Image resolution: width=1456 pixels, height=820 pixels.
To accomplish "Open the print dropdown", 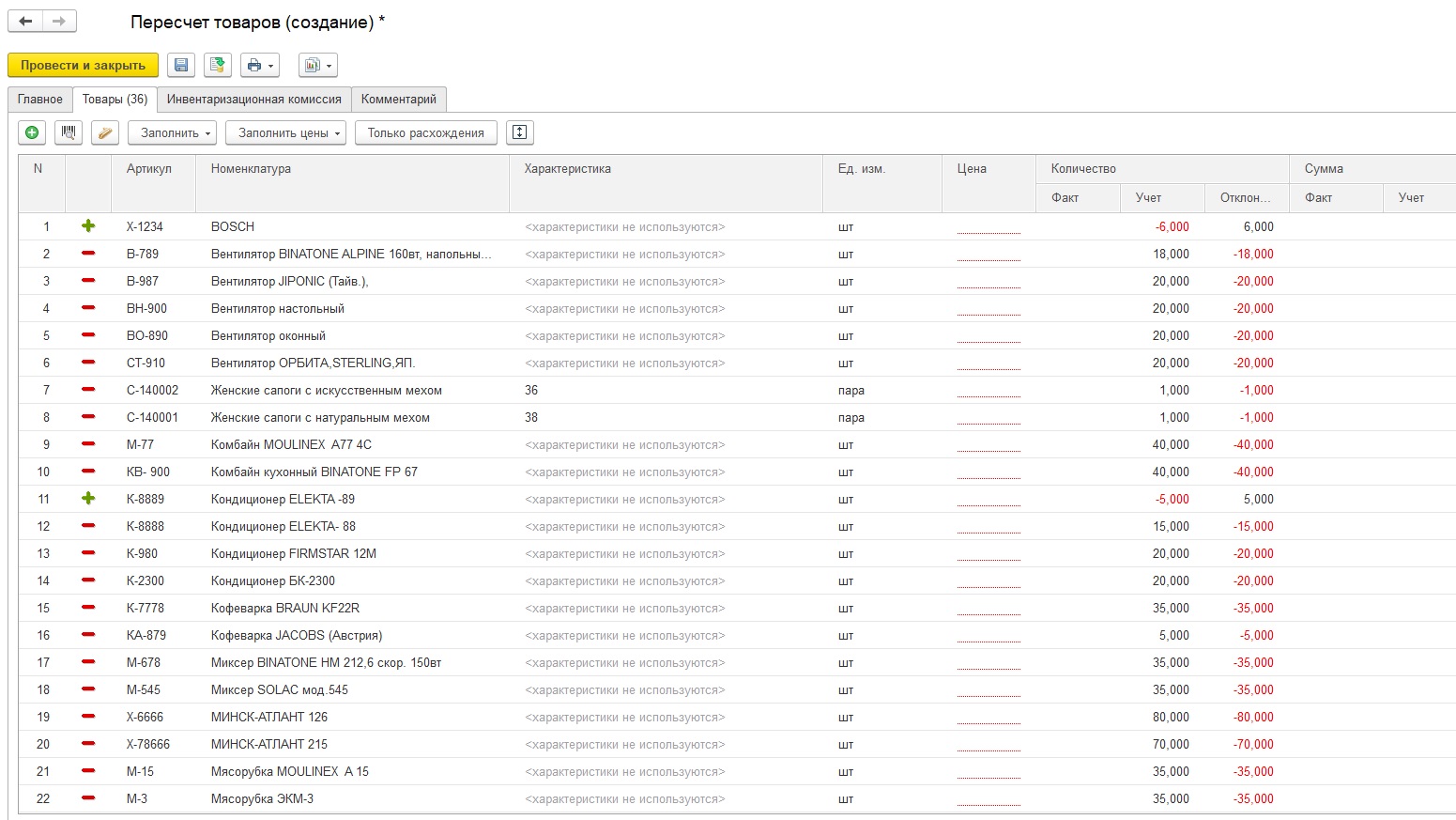I will pos(260,65).
